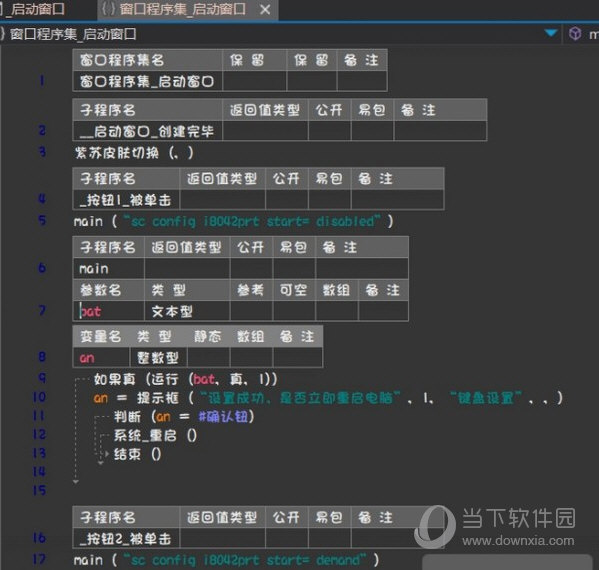
Task: Click the purple cube icon at top right
Action: [x=575, y=34]
